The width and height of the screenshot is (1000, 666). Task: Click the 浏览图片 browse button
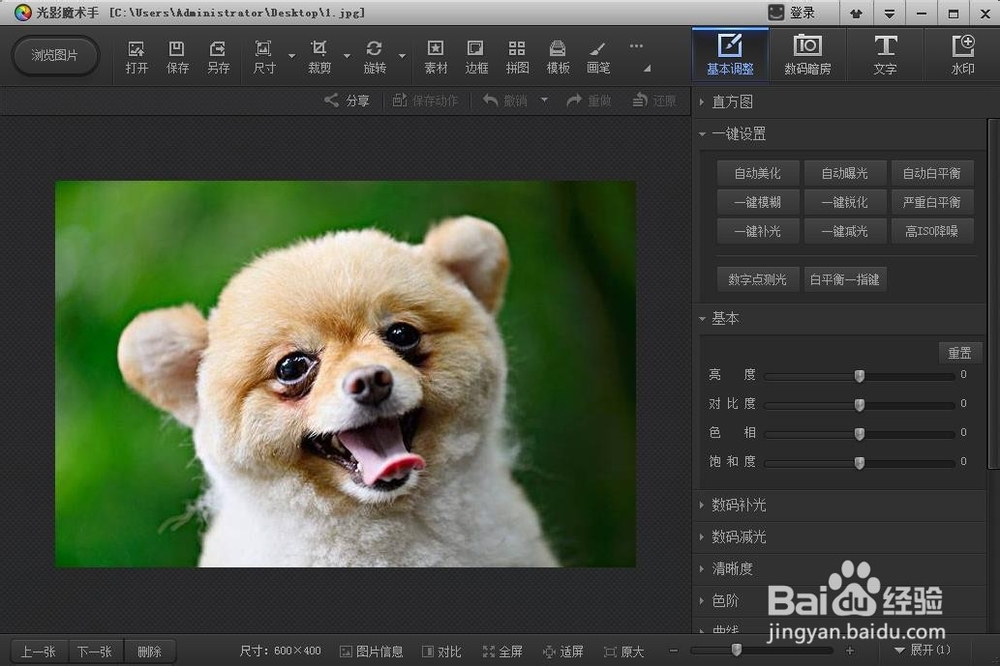coord(55,56)
